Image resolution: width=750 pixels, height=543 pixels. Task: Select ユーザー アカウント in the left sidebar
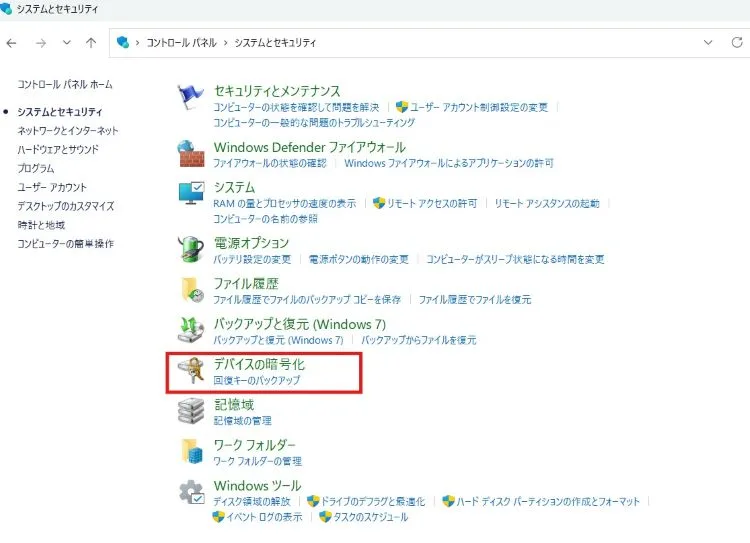[52, 187]
